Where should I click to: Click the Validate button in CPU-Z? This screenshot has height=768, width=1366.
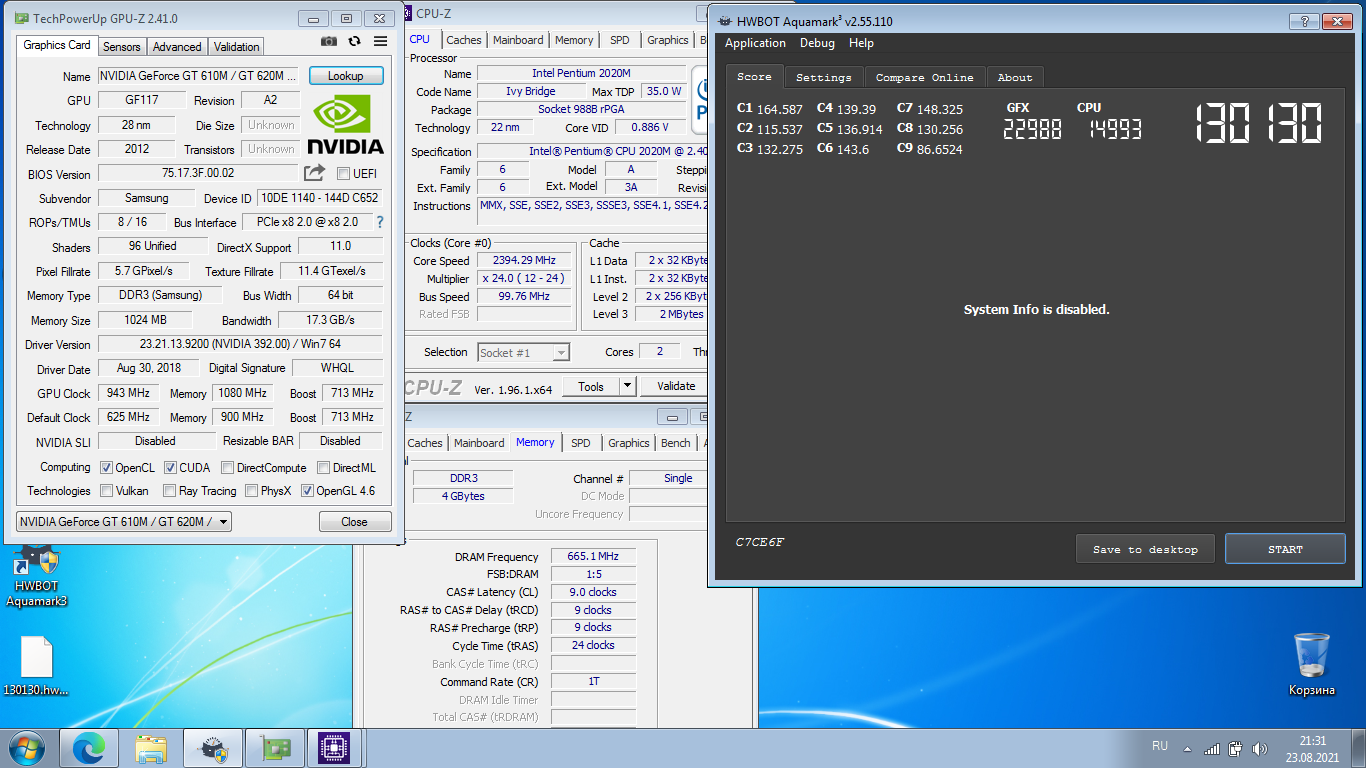tap(676, 386)
